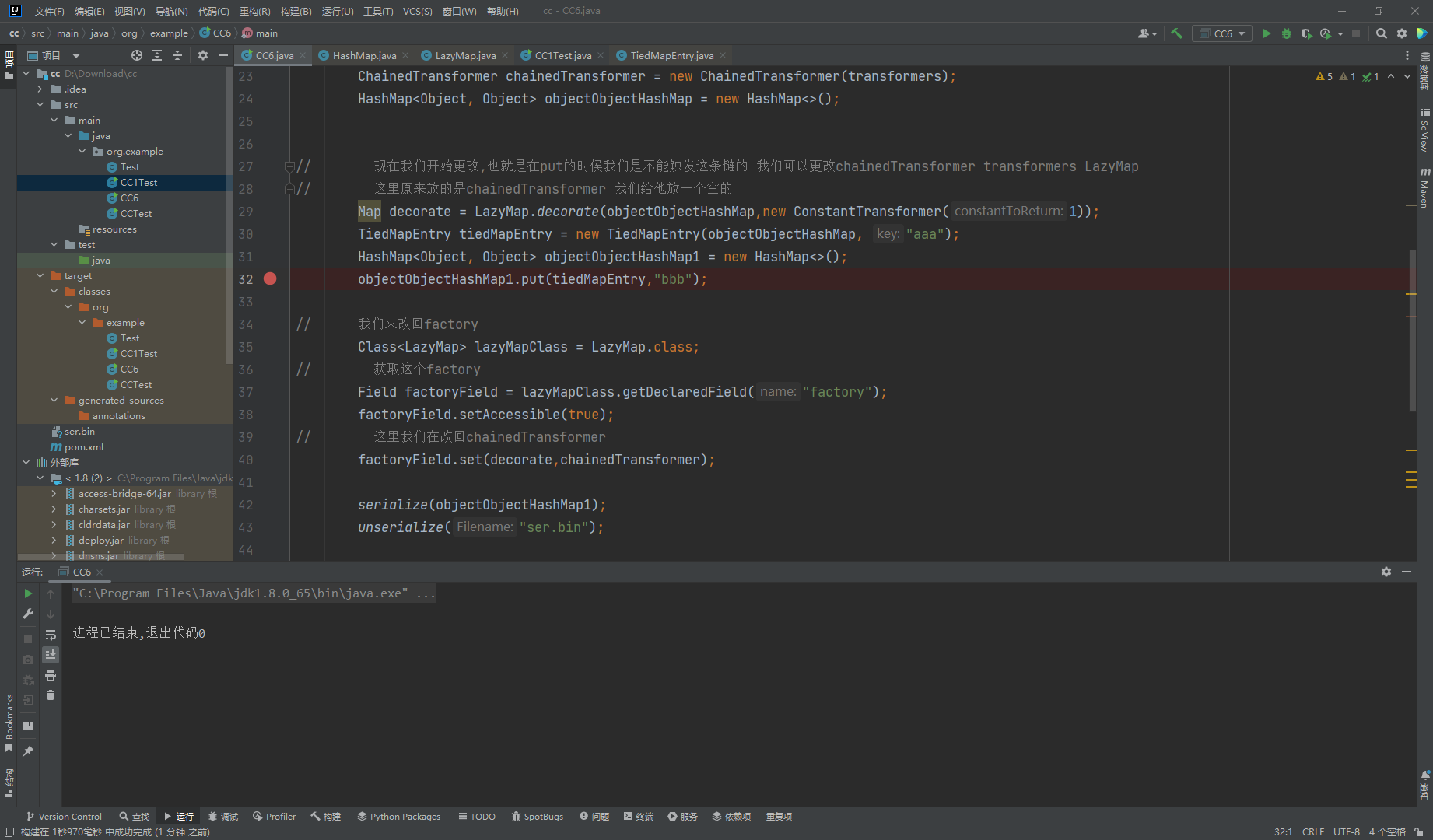Screen dimensions: 1433x840
Task: Print console output icon
Action: (51, 675)
